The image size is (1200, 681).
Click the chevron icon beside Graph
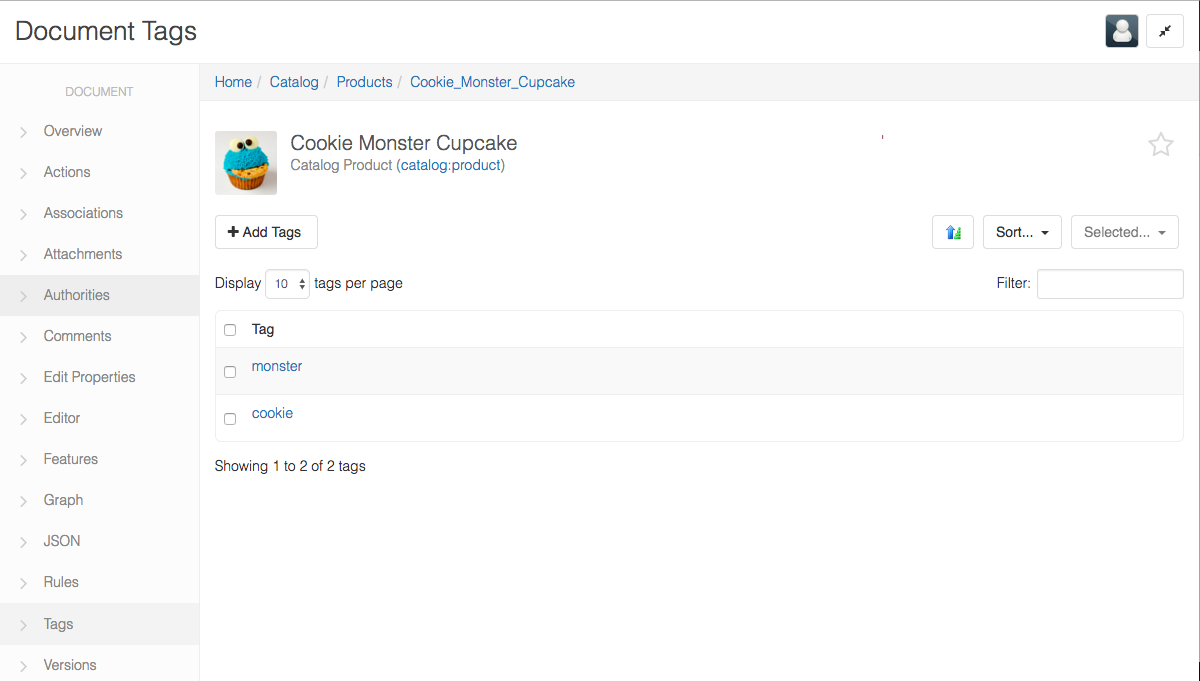click(23, 501)
